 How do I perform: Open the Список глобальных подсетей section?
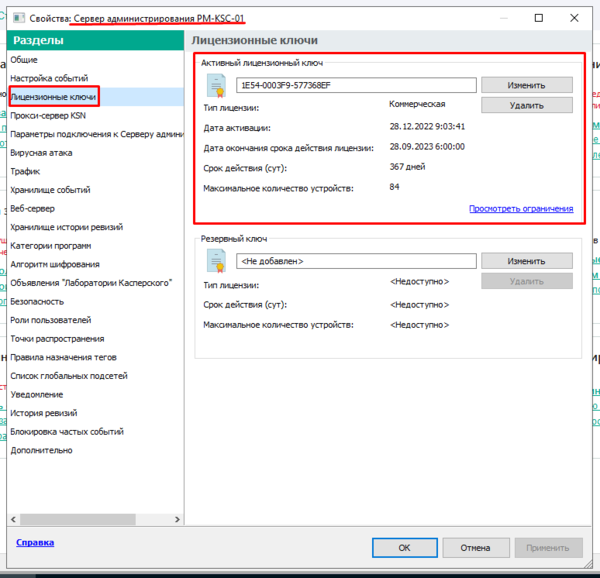69,376
